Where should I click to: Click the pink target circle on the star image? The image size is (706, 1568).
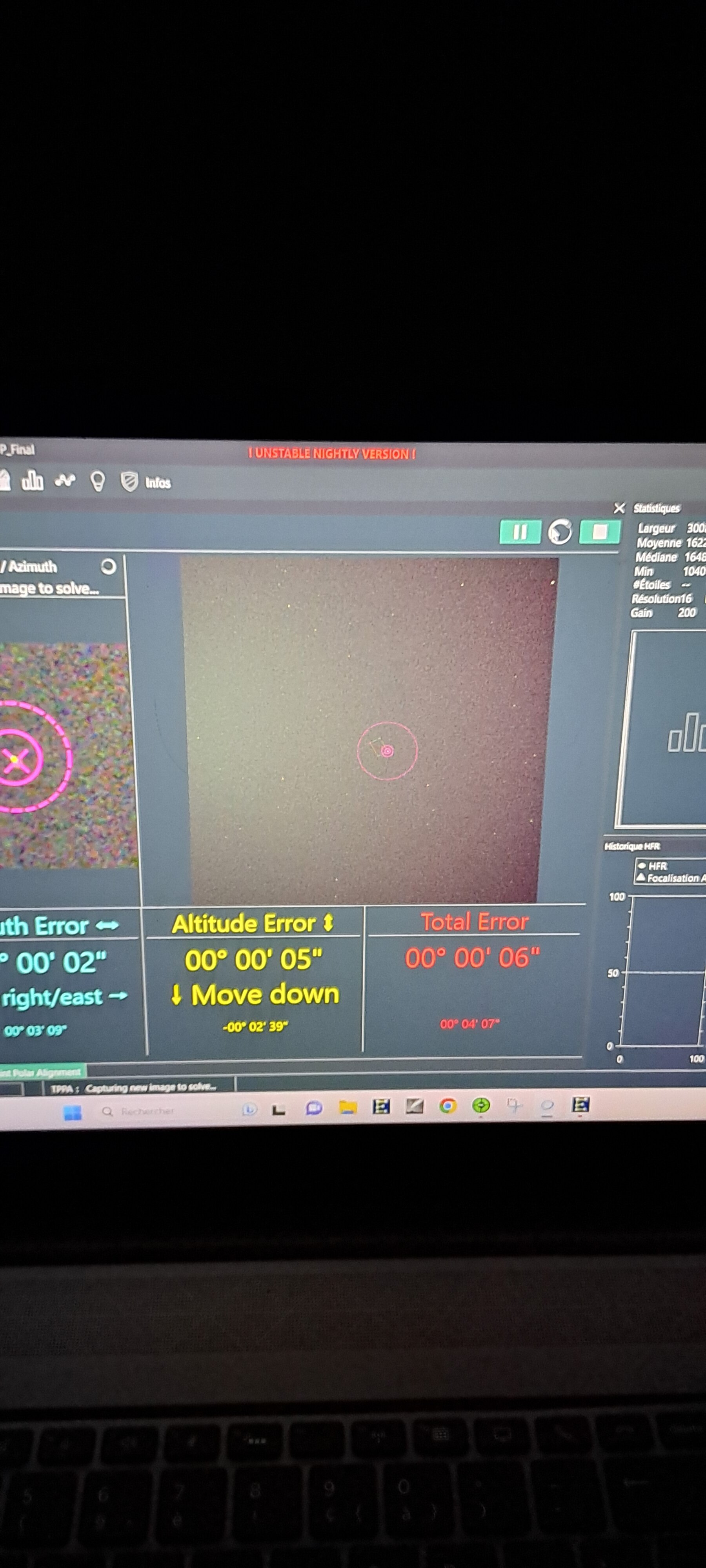(387, 751)
